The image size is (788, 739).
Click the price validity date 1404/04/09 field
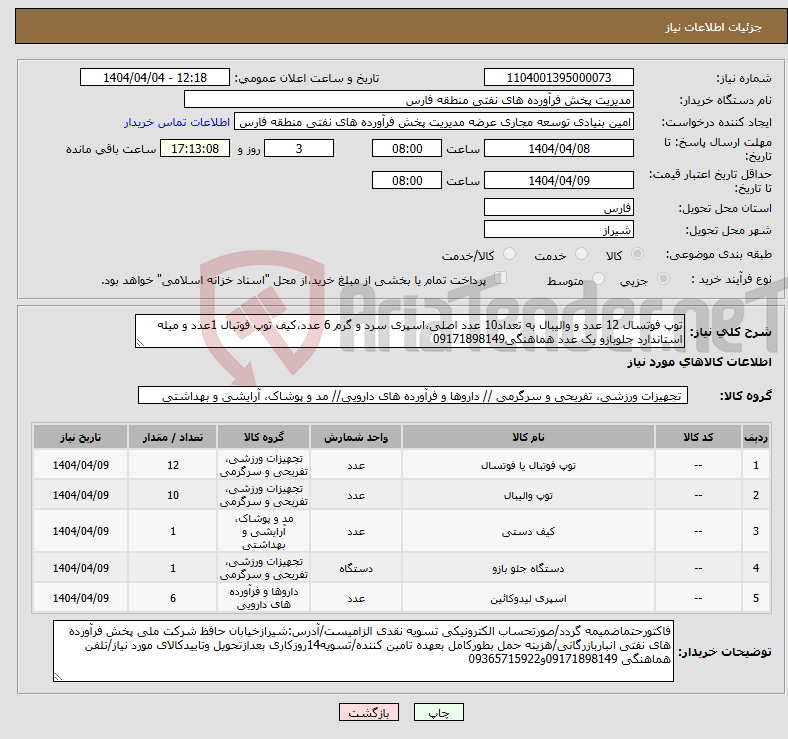[558, 180]
